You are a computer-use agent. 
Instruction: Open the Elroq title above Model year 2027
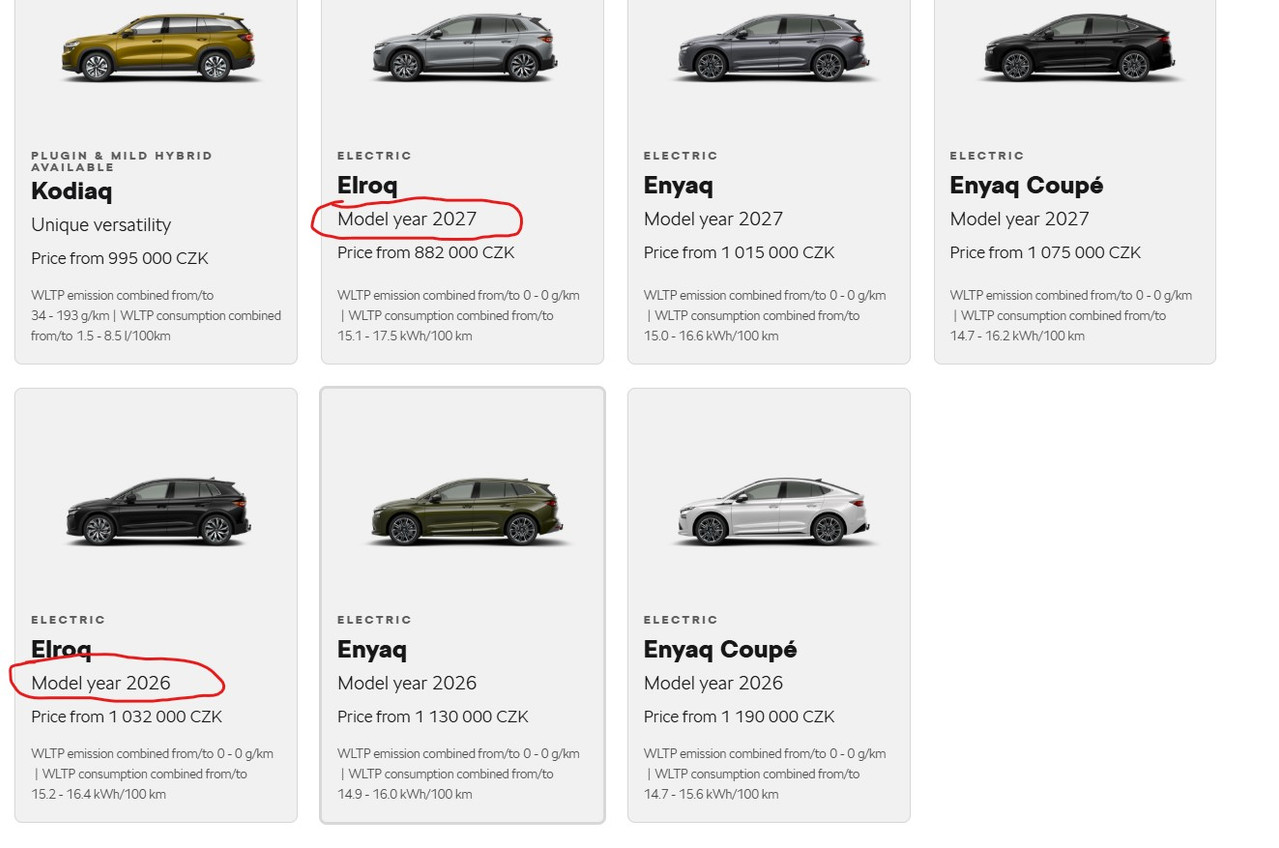367,185
